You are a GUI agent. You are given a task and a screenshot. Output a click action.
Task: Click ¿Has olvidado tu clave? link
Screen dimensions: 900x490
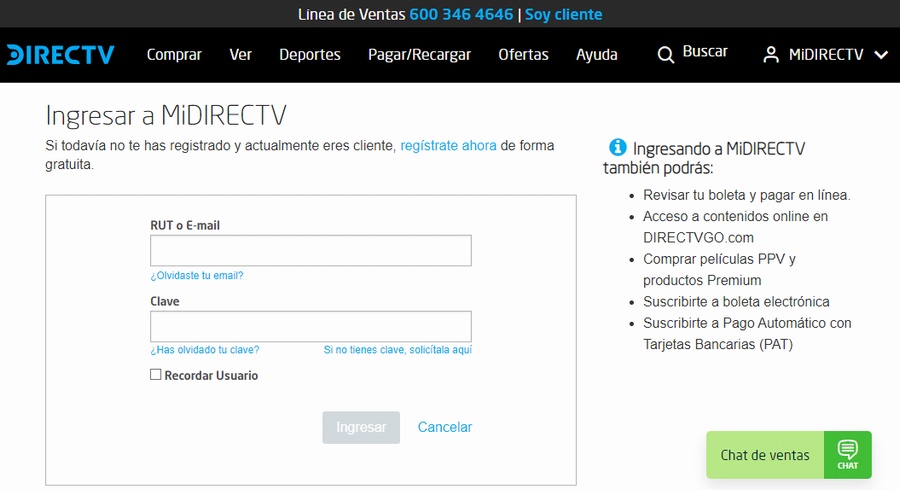(x=205, y=349)
